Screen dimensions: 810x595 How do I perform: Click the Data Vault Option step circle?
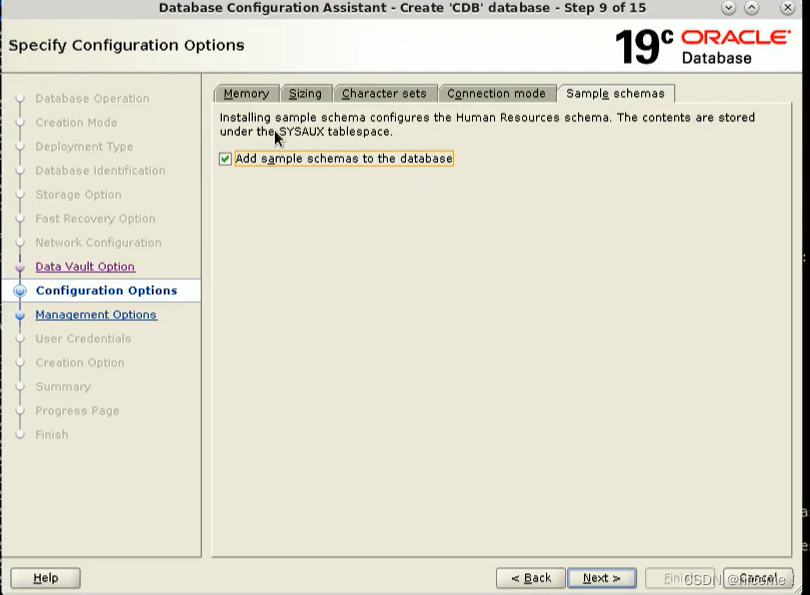click(x=22, y=266)
